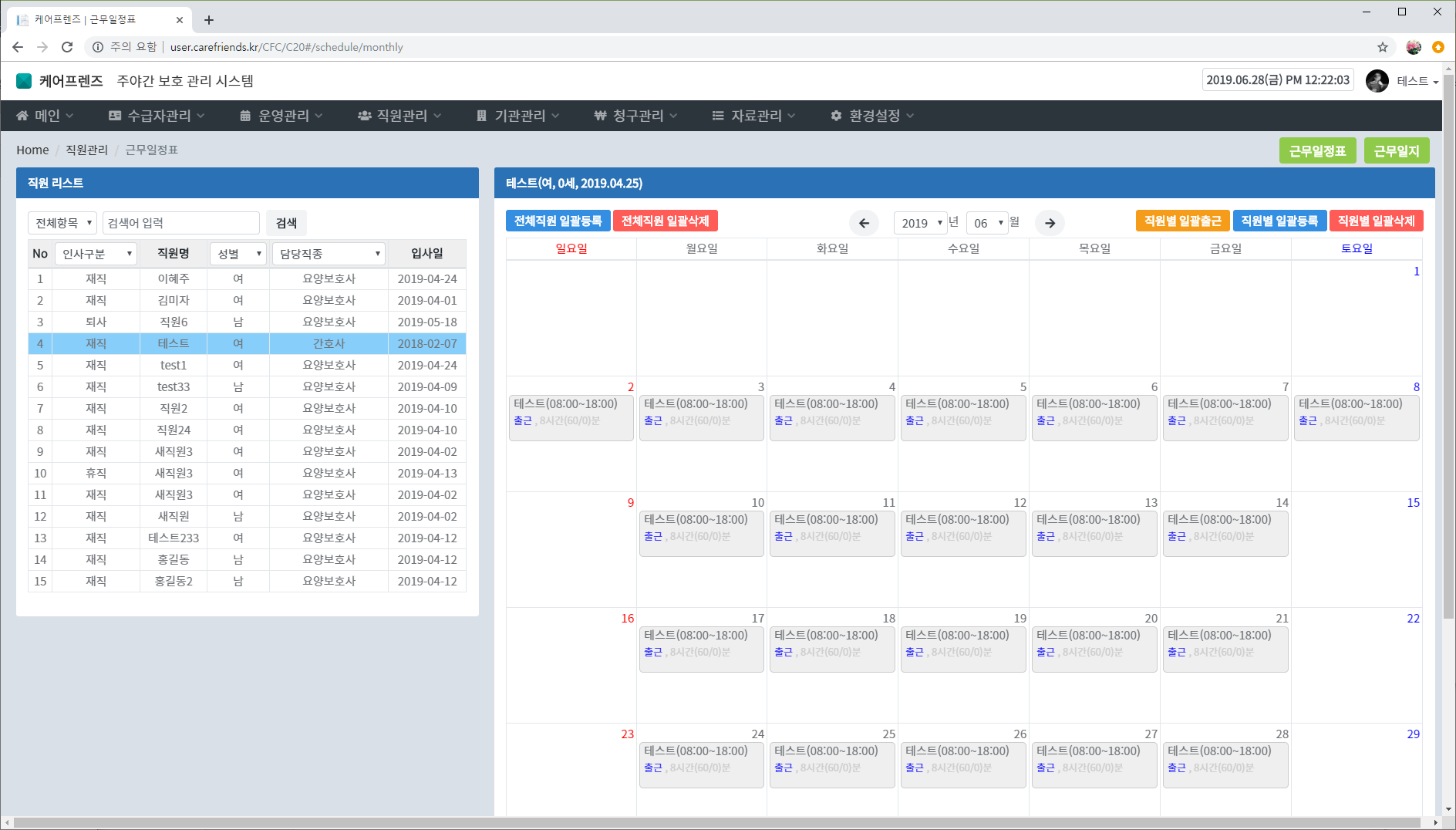Go to previous month with left arrow

pyautogui.click(x=864, y=223)
